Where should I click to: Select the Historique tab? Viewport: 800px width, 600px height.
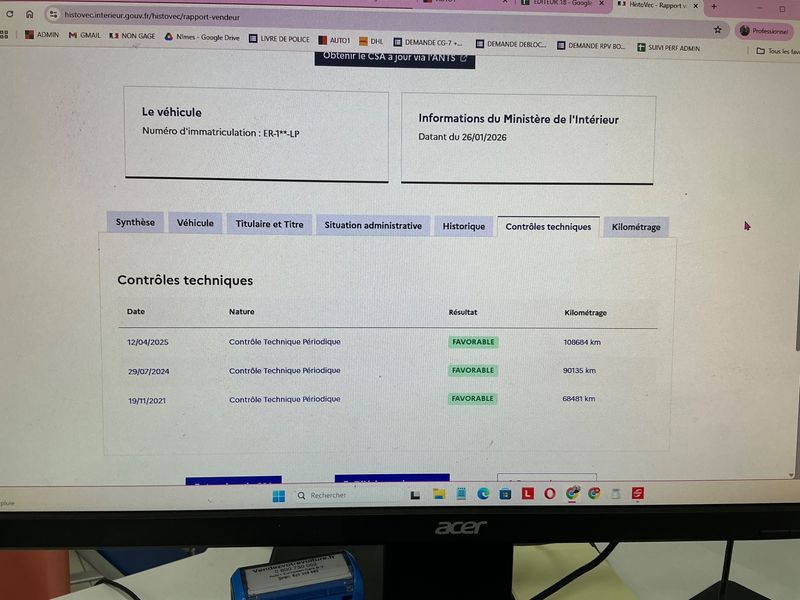click(x=464, y=226)
